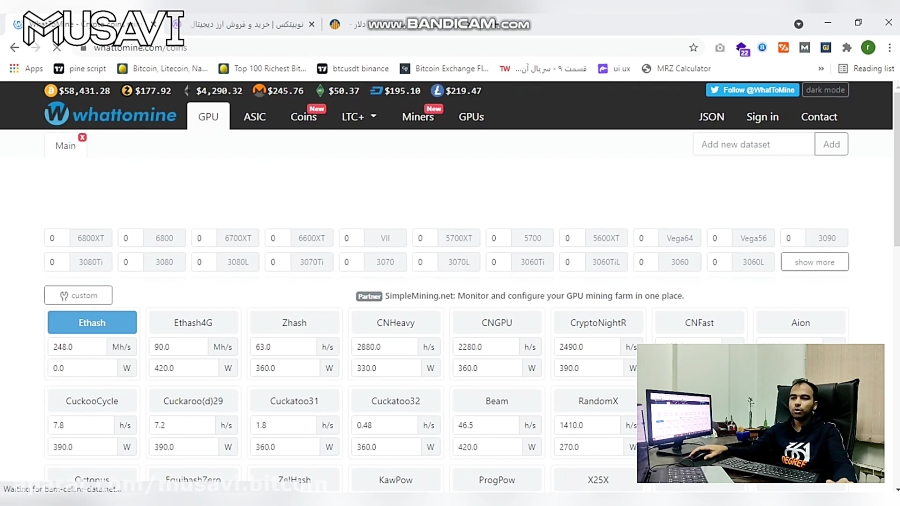This screenshot has height=506, width=900.
Task: Toggle the CuckooCycle algorithm
Action: pos(92,400)
